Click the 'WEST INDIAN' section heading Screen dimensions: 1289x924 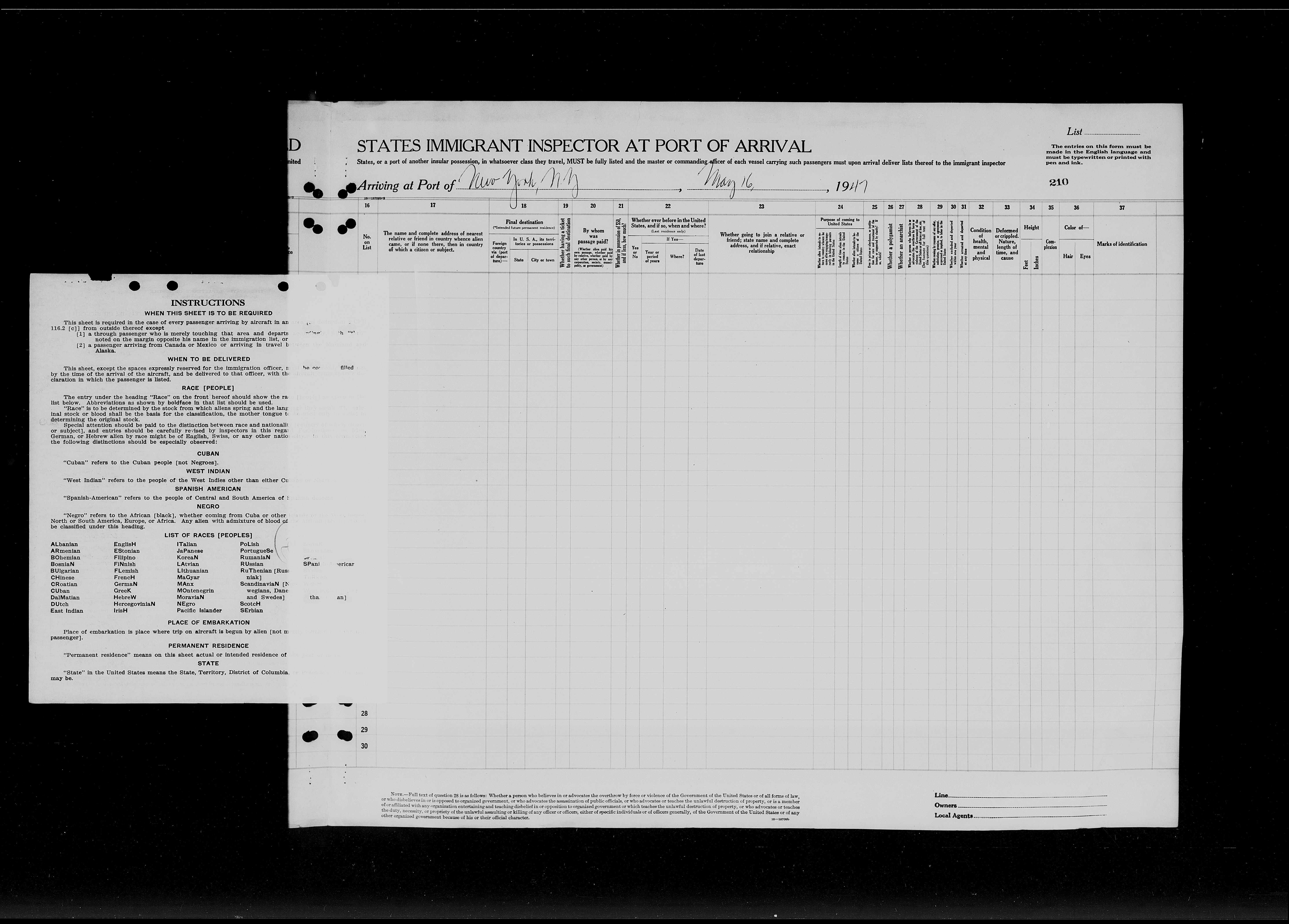tap(208, 471)
